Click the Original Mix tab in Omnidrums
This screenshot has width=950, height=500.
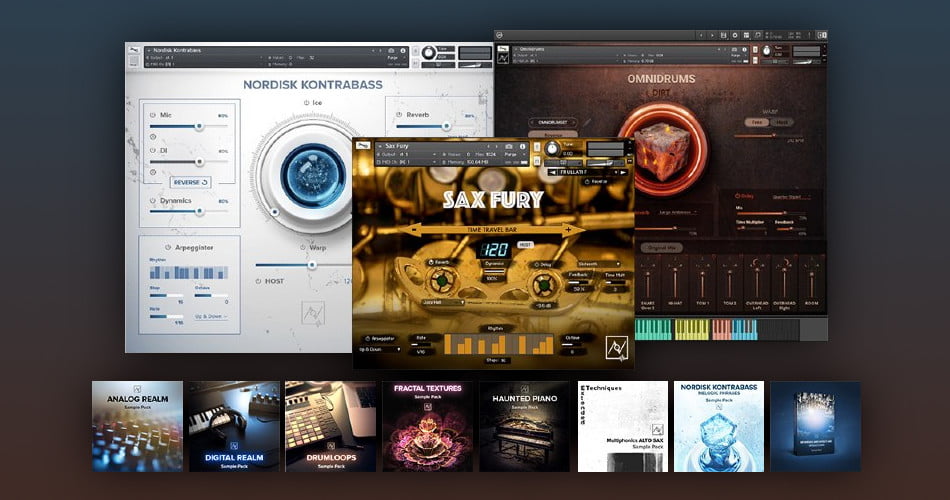[x=660, y=246]
